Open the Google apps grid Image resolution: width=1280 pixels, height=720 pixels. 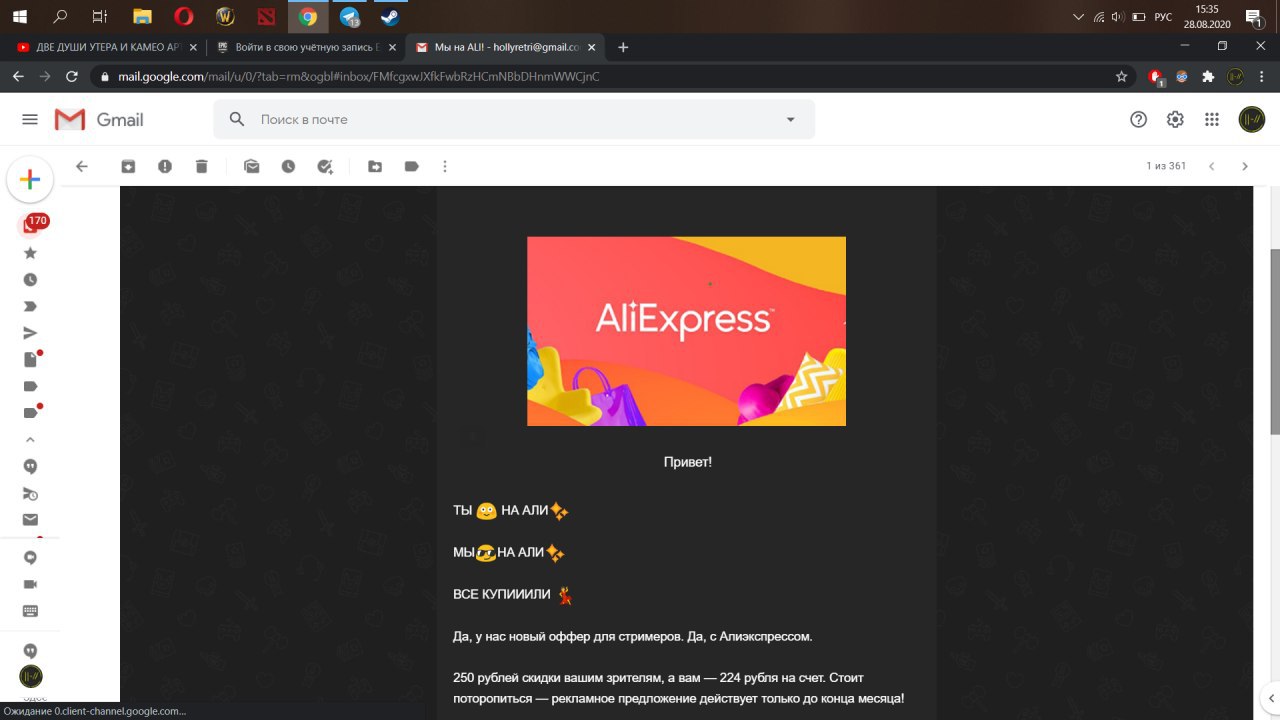[x=1212, y=119]
